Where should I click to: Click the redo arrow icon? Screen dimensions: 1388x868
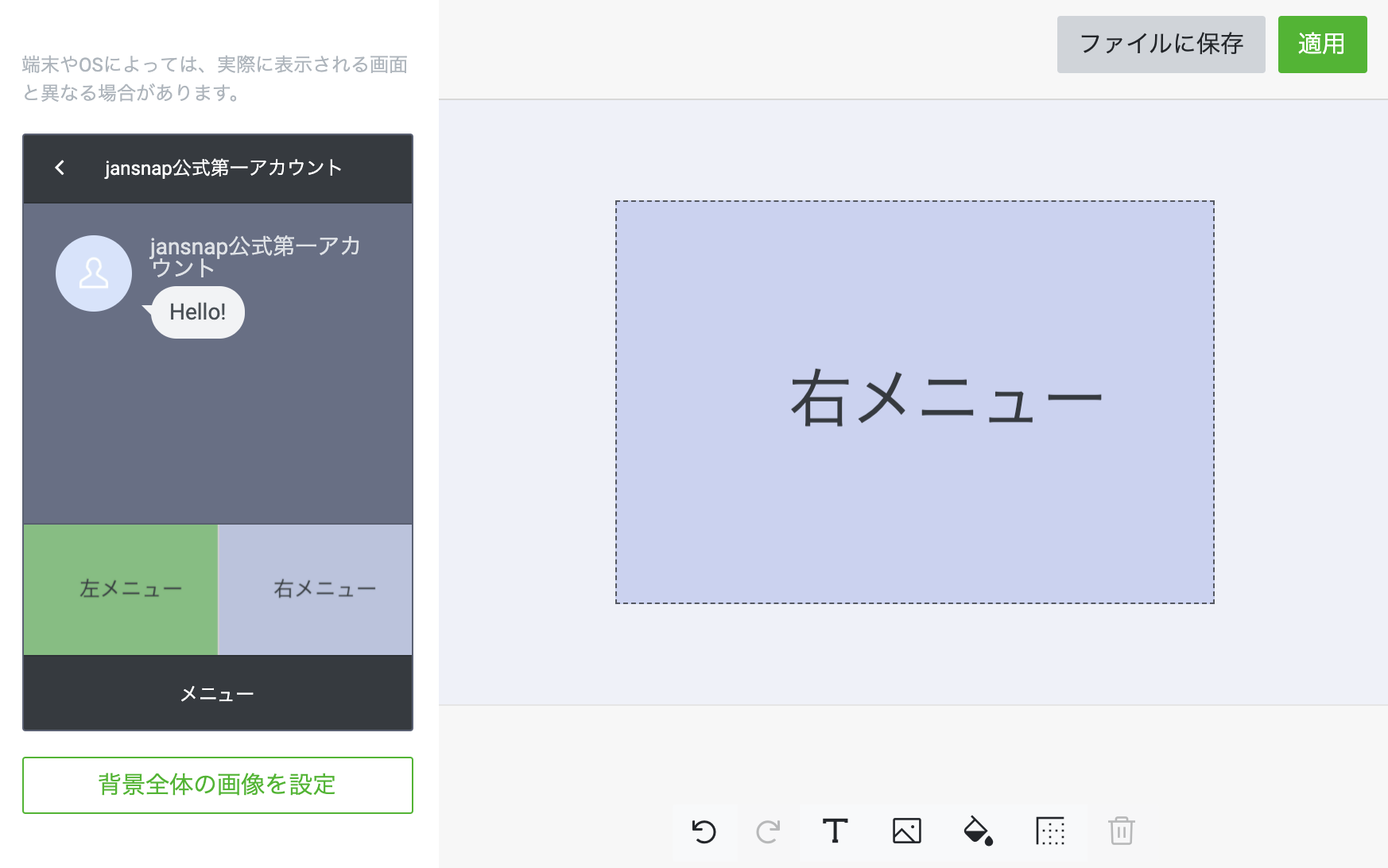(768, 831)
